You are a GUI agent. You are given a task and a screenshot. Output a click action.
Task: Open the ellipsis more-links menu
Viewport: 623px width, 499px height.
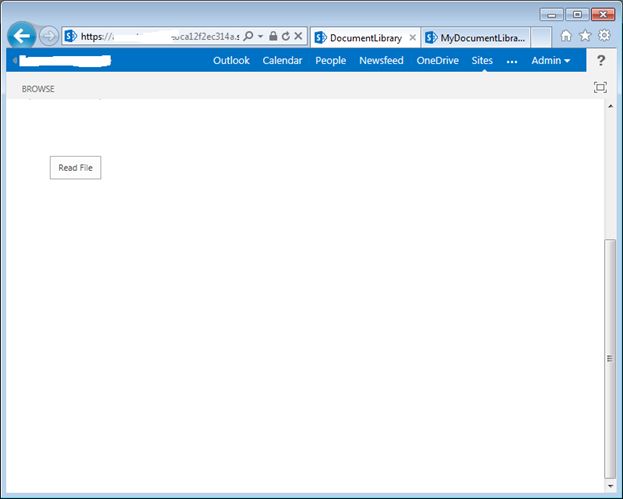click(512, 62)
